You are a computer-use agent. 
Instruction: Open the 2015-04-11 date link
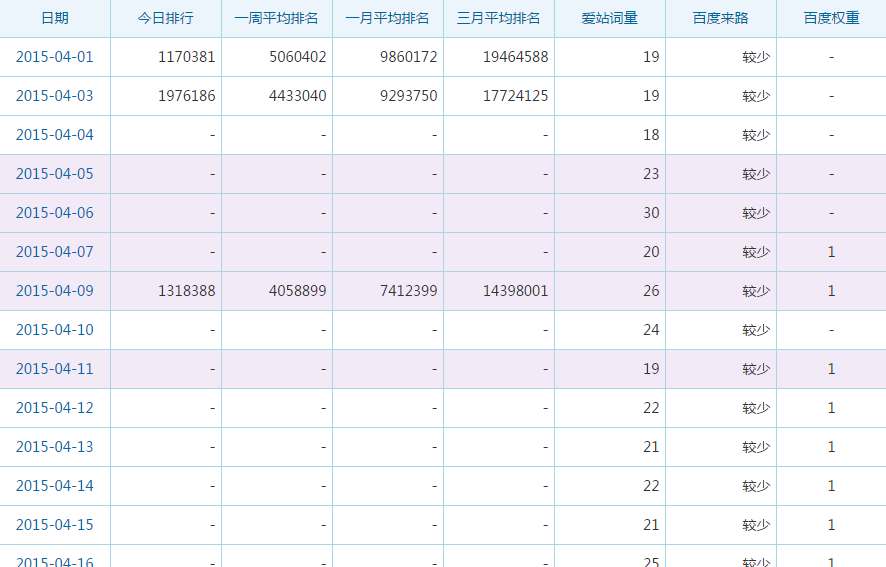pyautogui.click(x=55, y=369)
